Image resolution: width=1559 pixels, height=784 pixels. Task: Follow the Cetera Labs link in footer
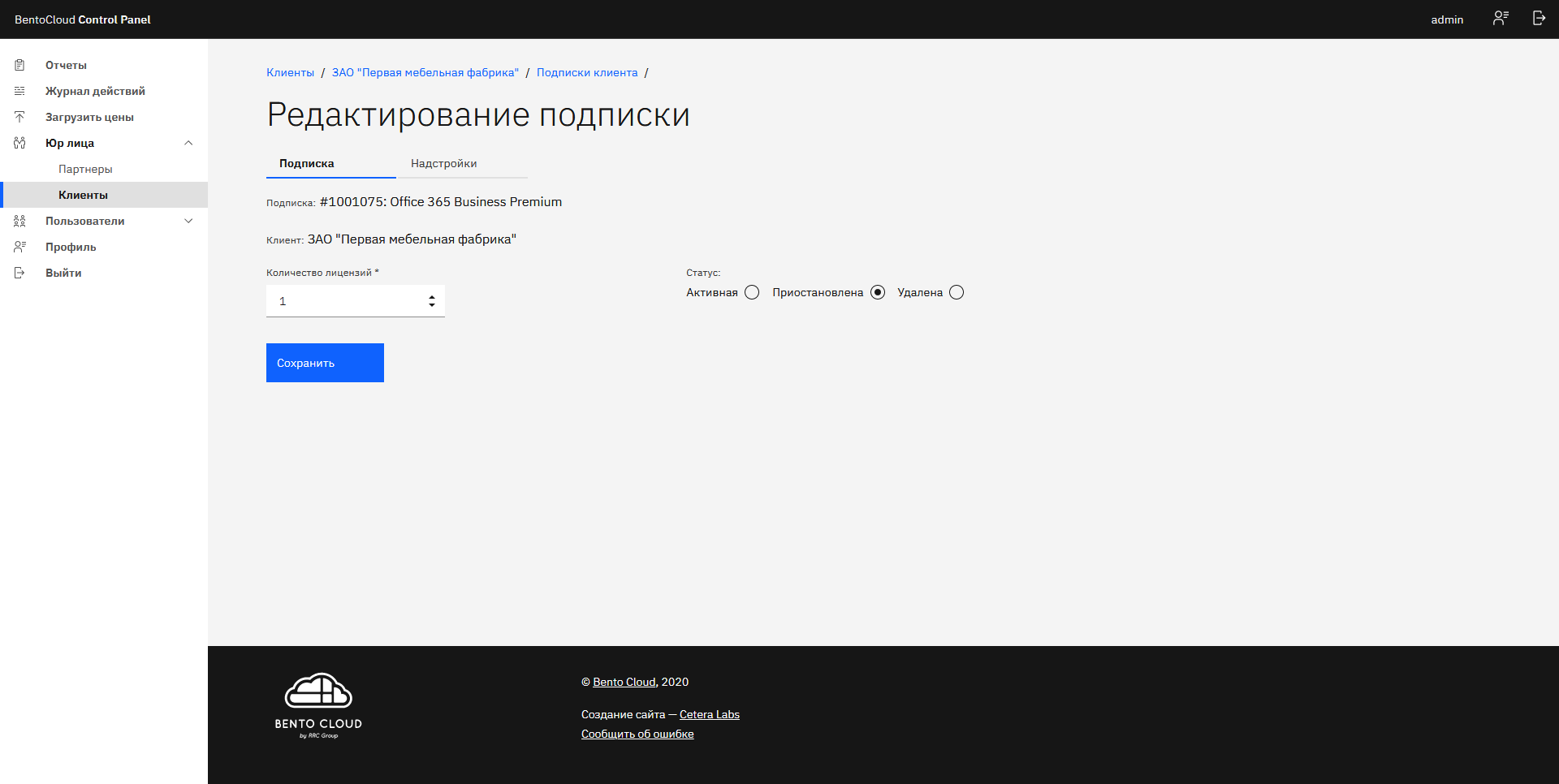tap(709, 714)
